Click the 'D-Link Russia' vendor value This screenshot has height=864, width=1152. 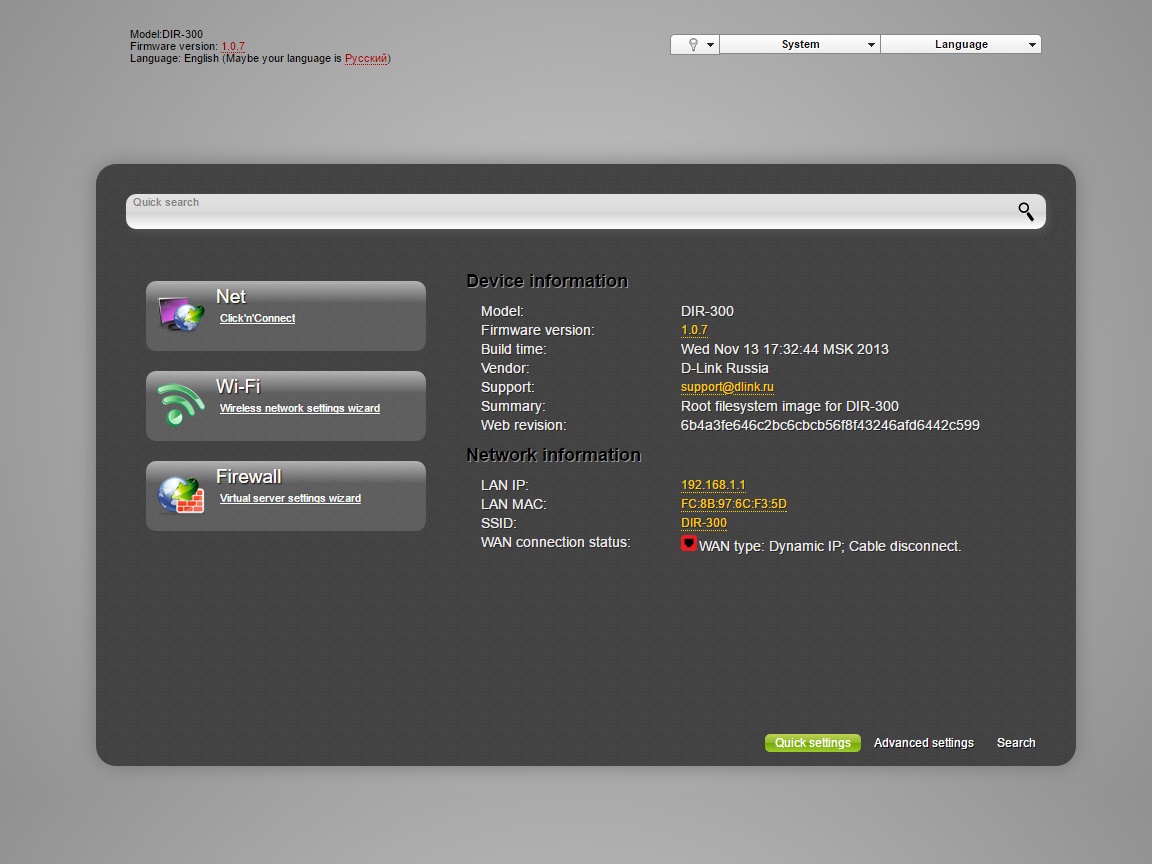pos(724,369)
